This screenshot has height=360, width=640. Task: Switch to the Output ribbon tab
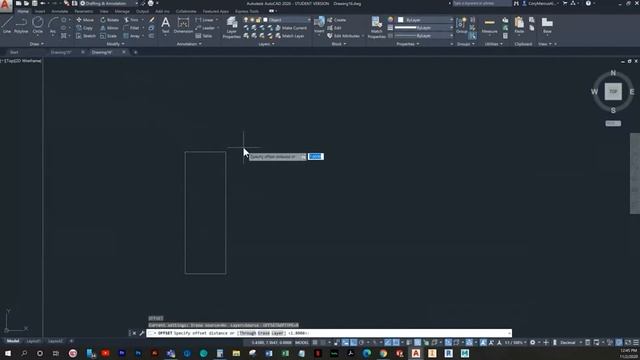coord(142,11)
